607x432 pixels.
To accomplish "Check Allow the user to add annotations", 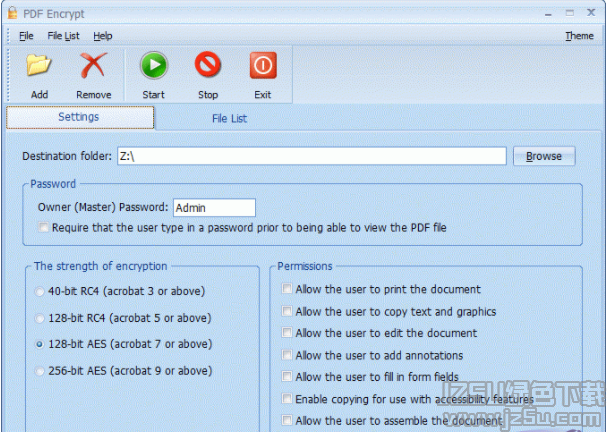I will click(x=286, y=355).
